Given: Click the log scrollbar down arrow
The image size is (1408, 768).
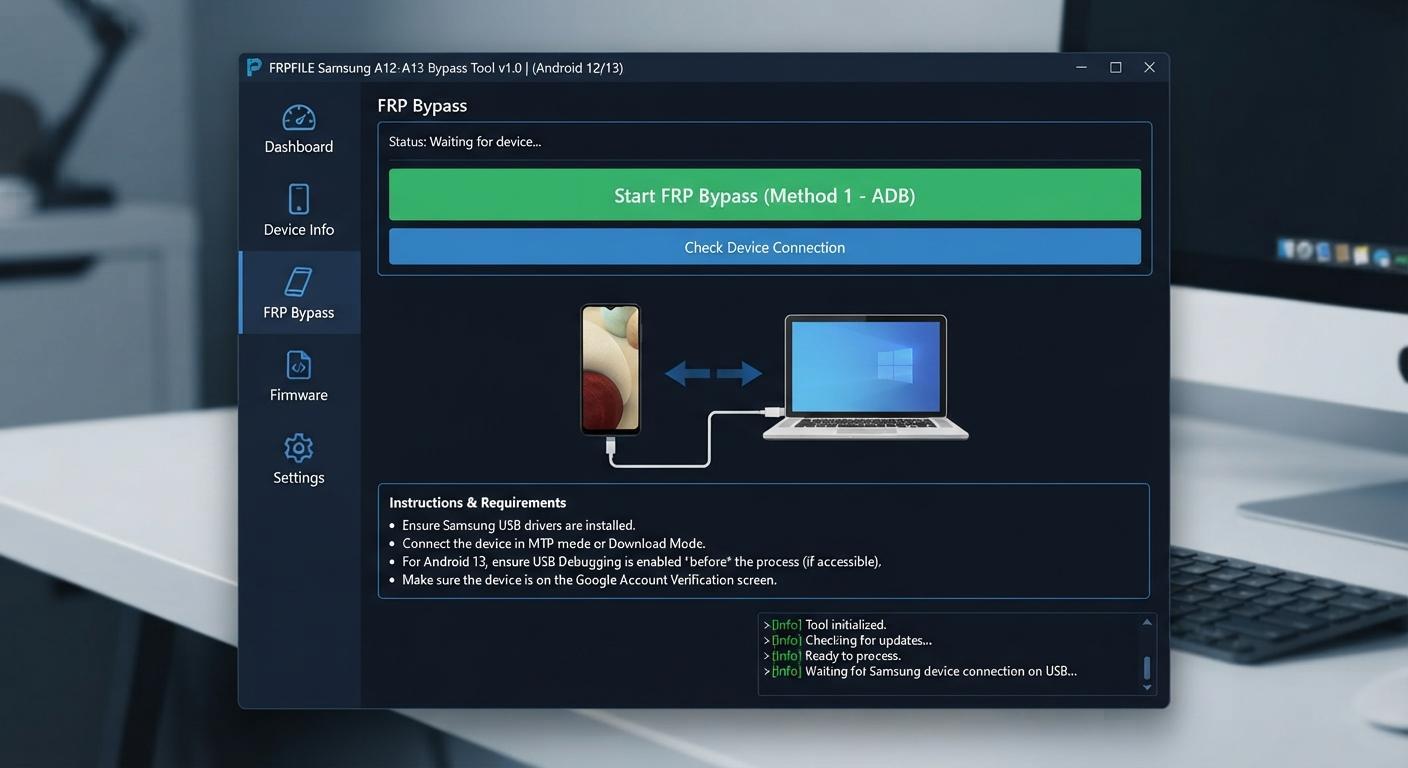Looking at the screenshot, I should tap(1147, 687).
